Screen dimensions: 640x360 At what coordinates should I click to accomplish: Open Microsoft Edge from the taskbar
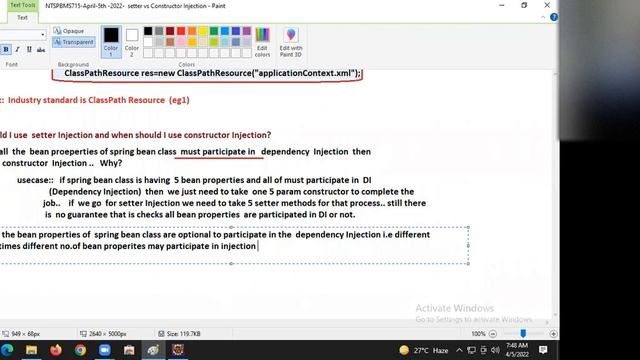pos(7,350)
